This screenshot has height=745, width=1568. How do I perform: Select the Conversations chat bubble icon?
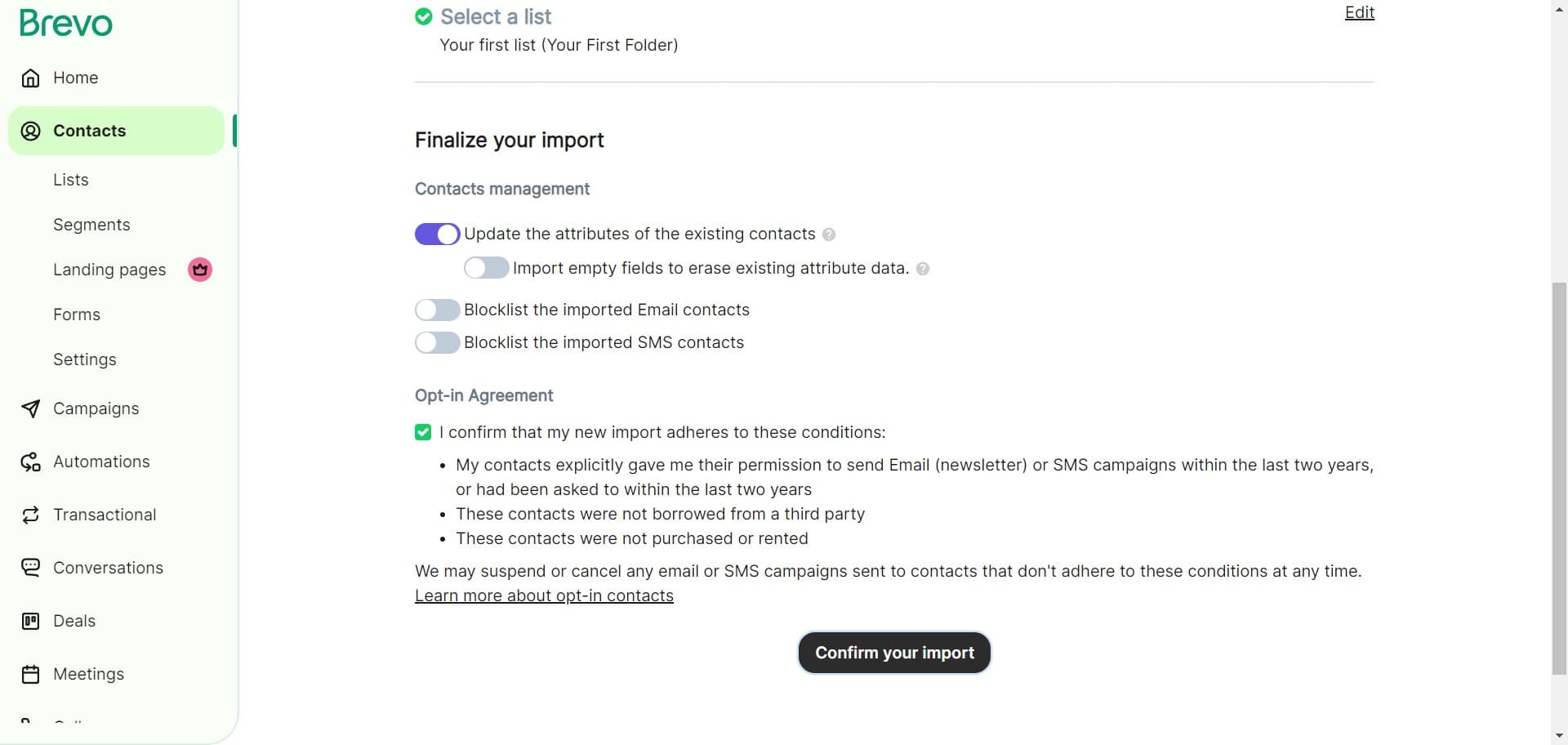coord(30,567)
